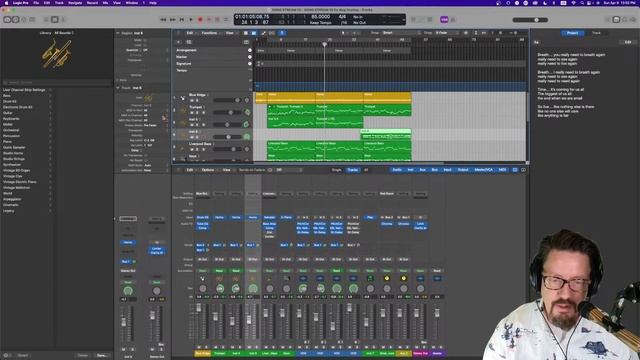The image size is (640, 360).
Task: Toggle Sends on Faders switch in Mixer
Action: click(x=270, y=170)
